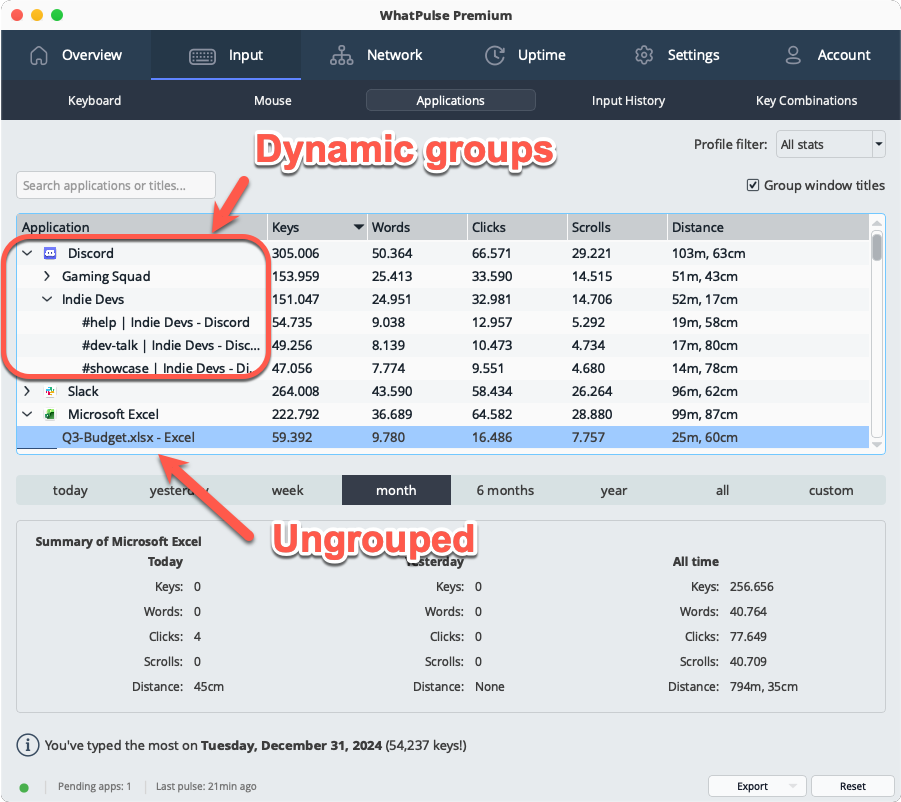Click the scrollbar down arrow
Viewport: 901px width, 802px height.
(x=876, y=444)
